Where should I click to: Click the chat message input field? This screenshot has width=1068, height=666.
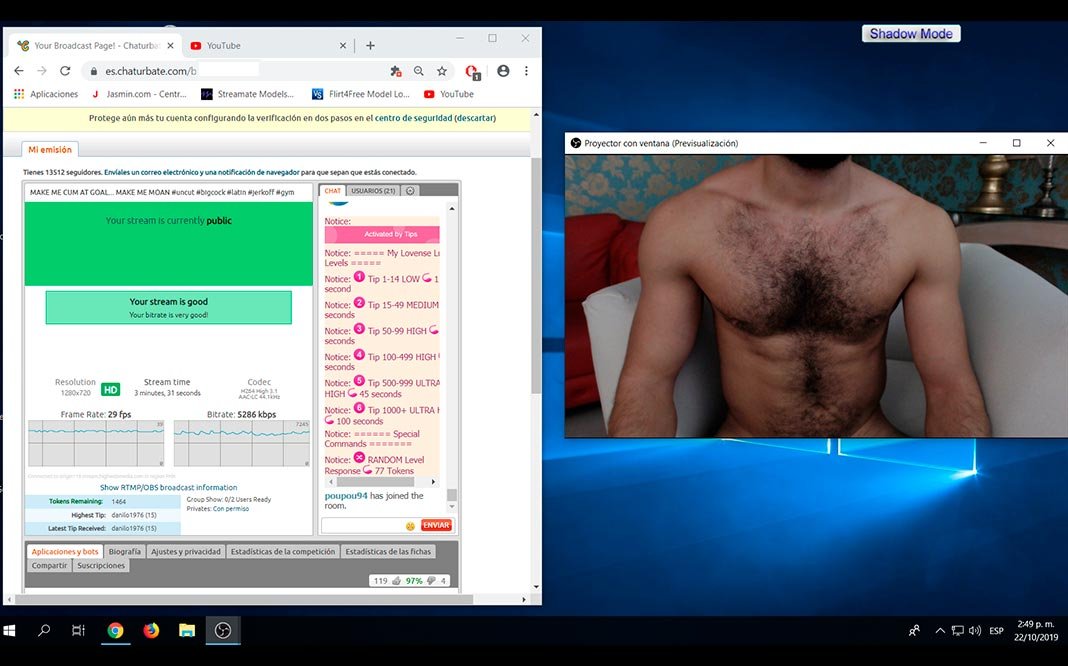pos(362,525)
